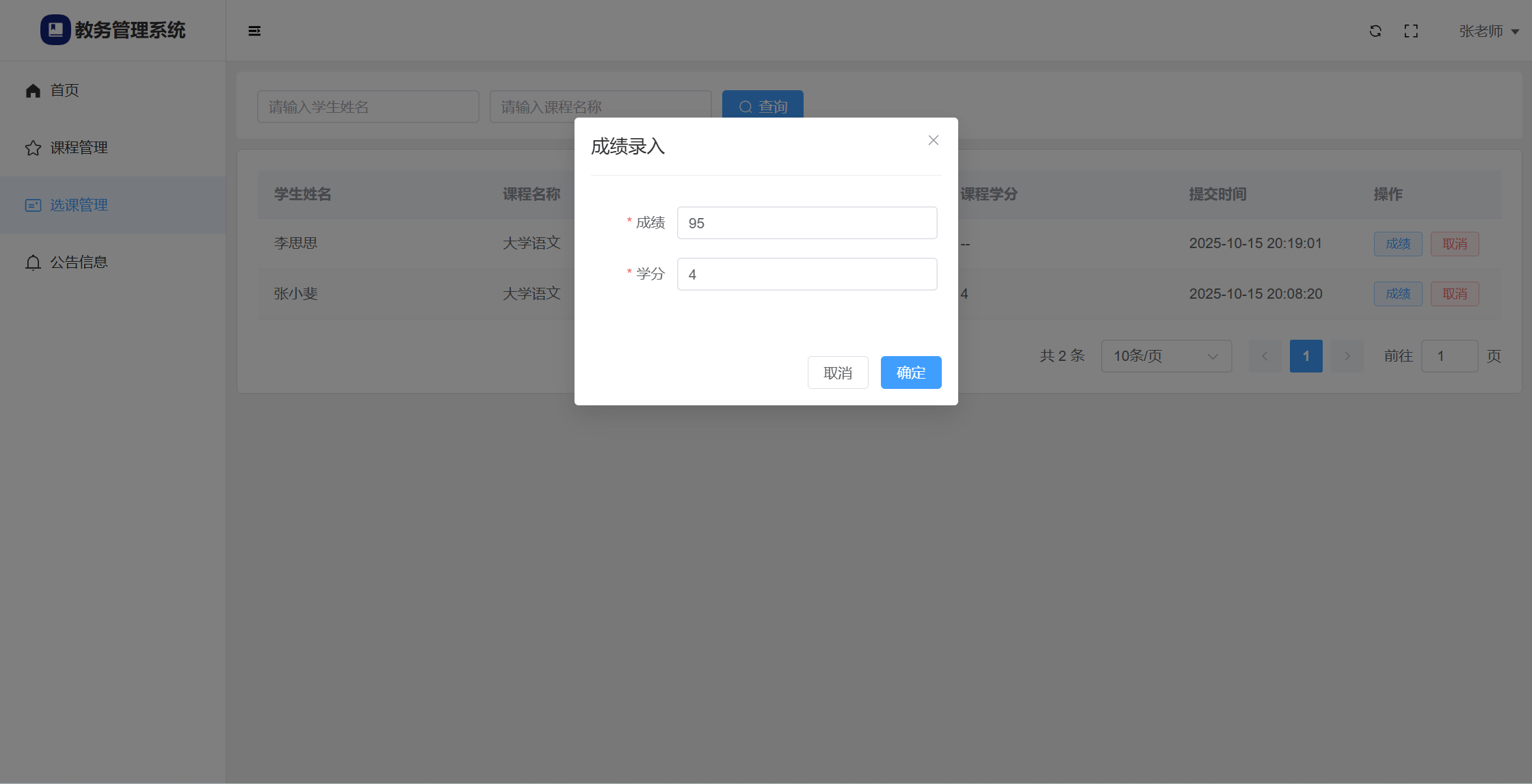The width and height of the screenshot is (1532, 784).
Task: Click the sidebar collapse hamburger icon
Action: coord(254,31)
